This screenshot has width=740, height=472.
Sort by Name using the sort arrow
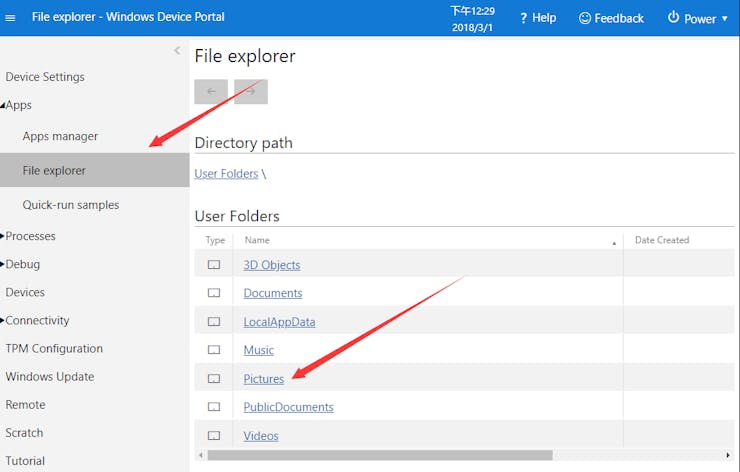point(614,243)
